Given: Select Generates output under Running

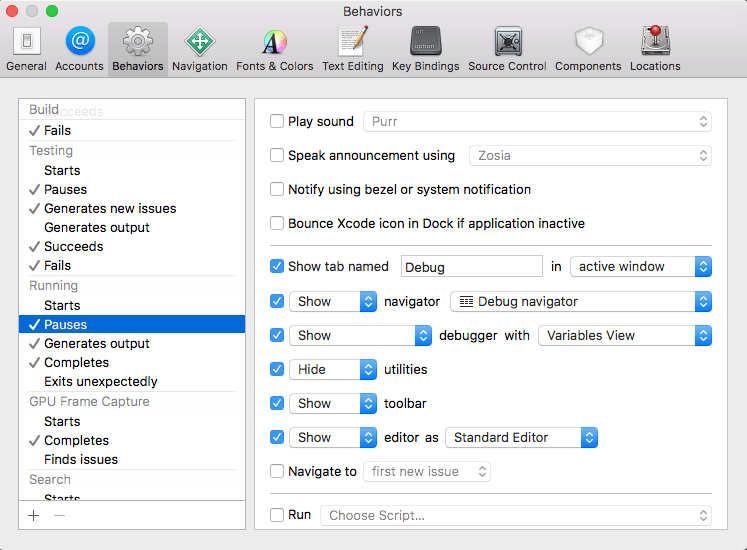Looking at the screenshot, I should [x=97, y=344].
